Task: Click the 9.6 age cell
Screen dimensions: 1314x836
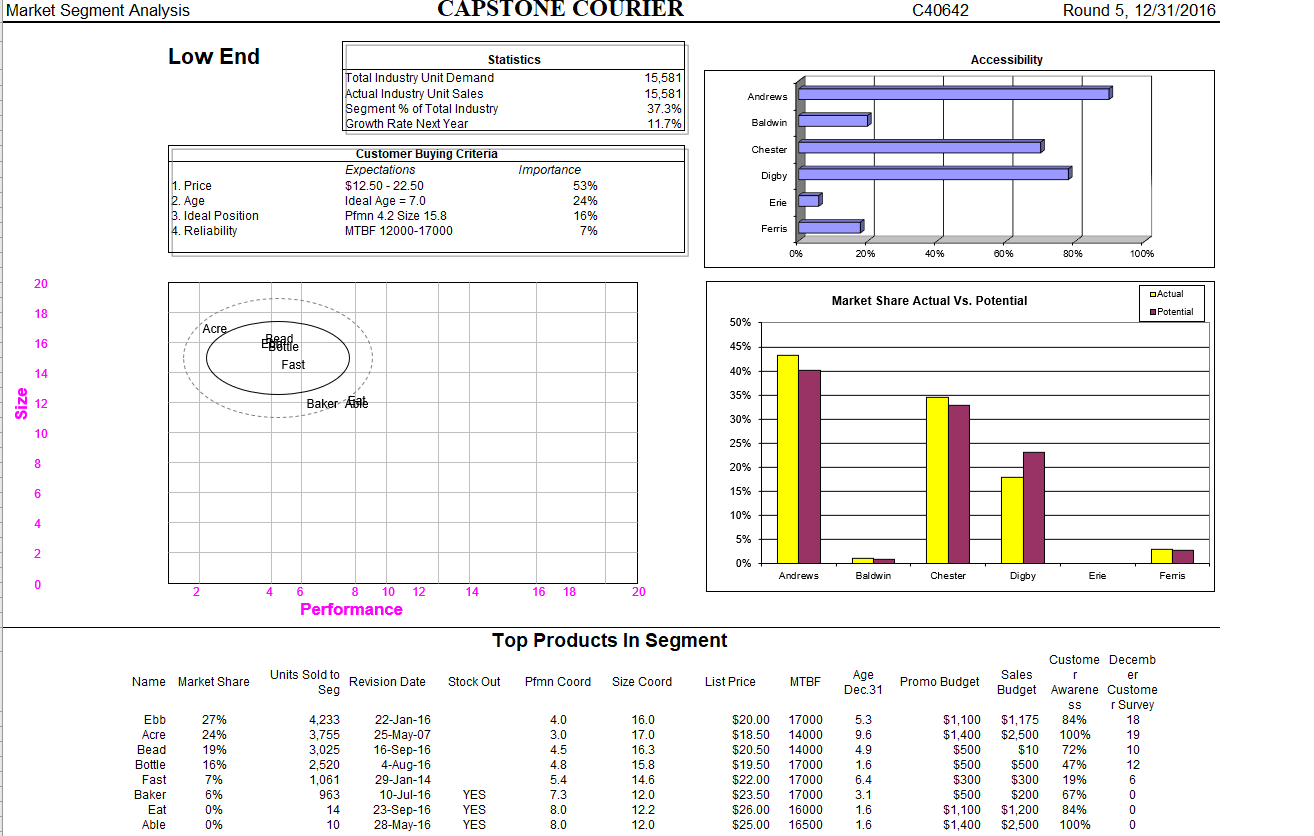Action: click(x=864, y=735)
